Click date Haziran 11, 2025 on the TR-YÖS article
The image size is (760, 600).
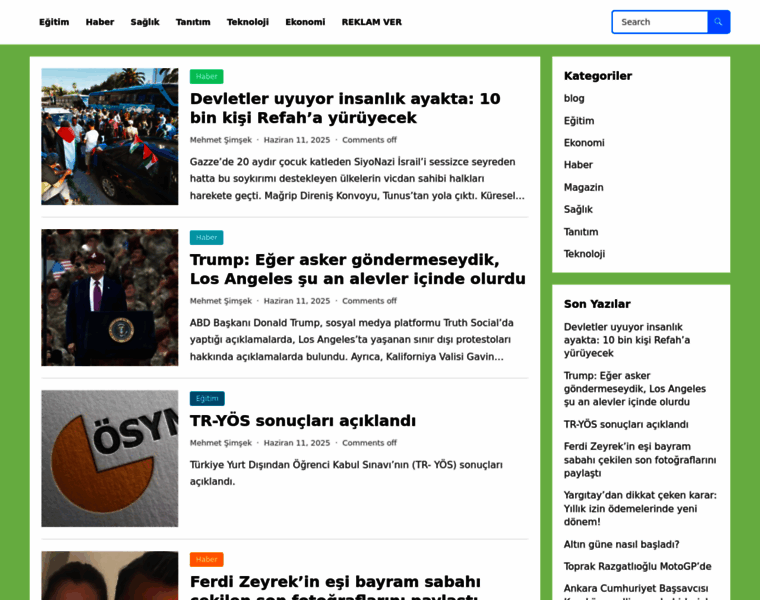[297, 443]
